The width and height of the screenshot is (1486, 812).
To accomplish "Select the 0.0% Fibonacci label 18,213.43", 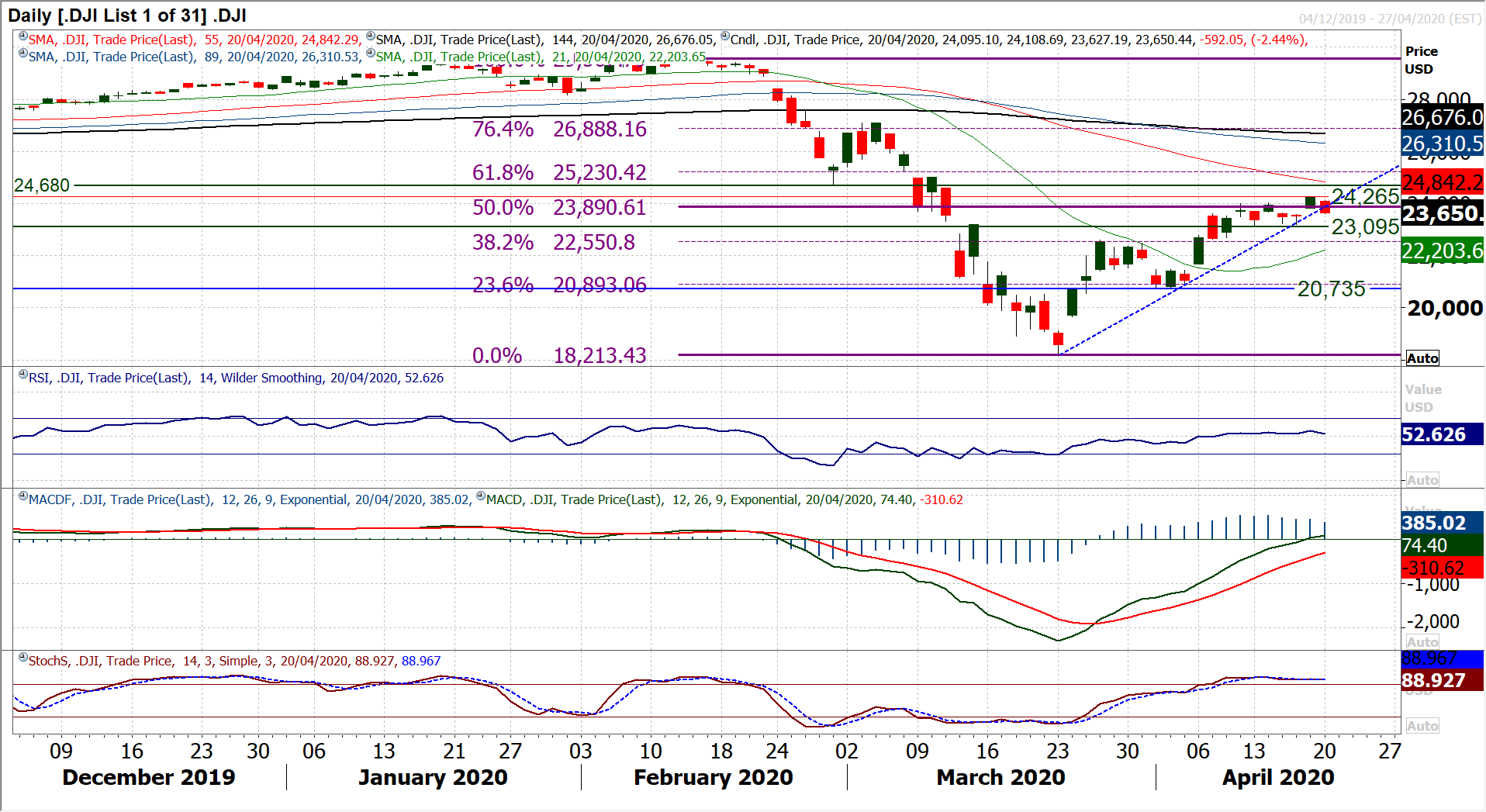I will [559, 356].
